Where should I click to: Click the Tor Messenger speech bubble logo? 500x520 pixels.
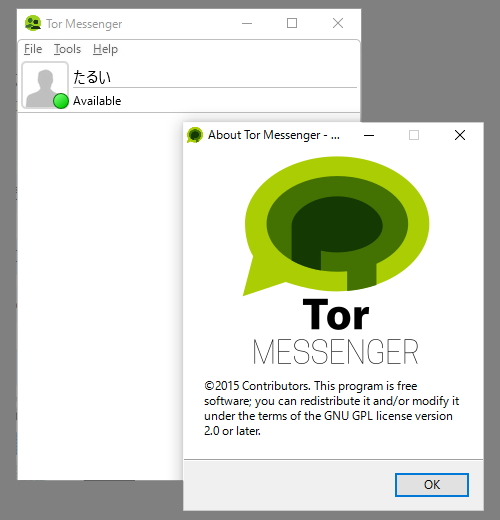(336, 226)
